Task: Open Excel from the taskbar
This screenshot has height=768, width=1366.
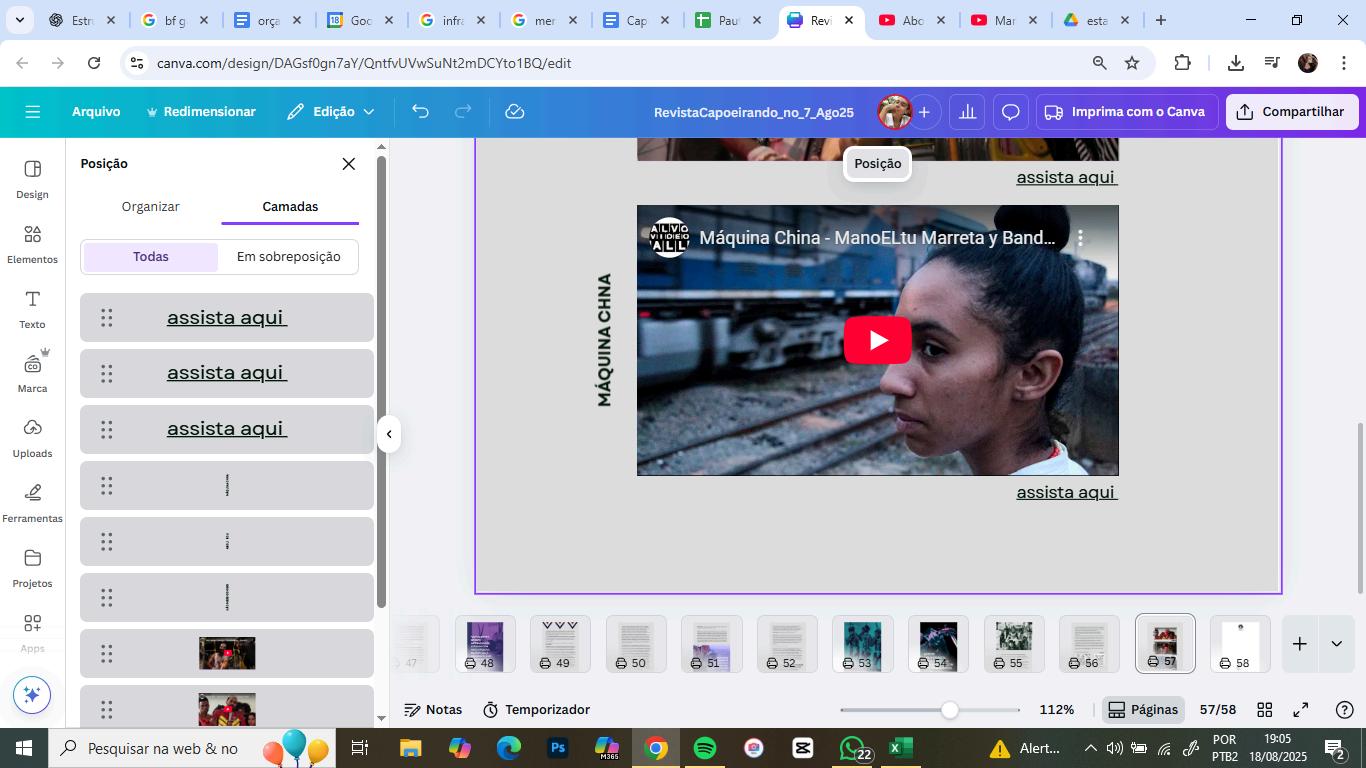Action: [901, 748]
